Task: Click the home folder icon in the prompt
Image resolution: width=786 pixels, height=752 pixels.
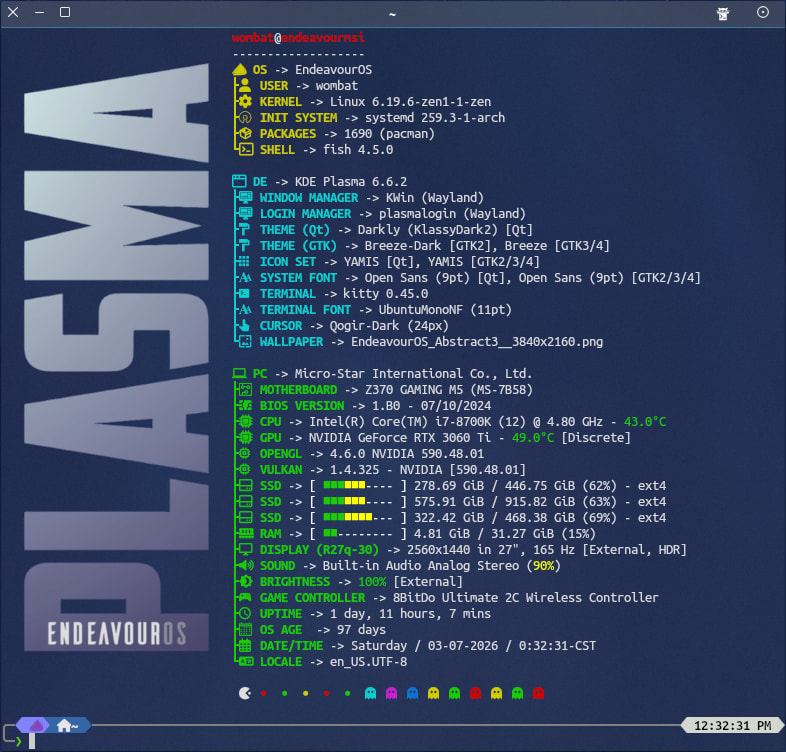Action: [x=67, y=725]
